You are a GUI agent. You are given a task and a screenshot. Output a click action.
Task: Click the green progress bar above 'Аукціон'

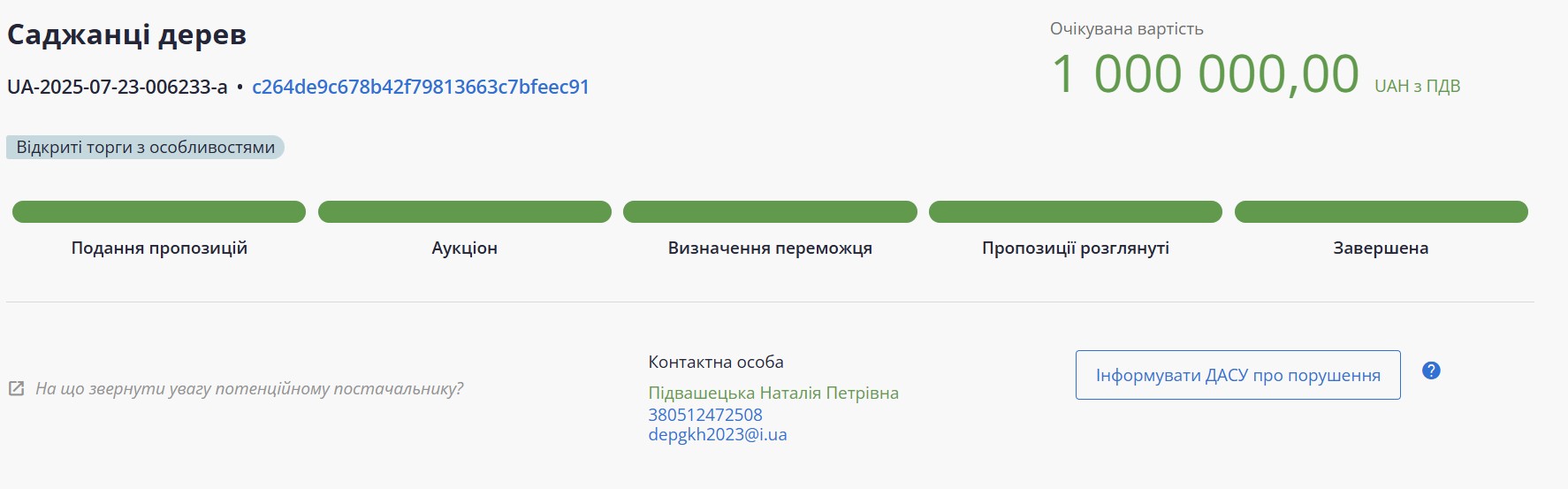(465, 212)
